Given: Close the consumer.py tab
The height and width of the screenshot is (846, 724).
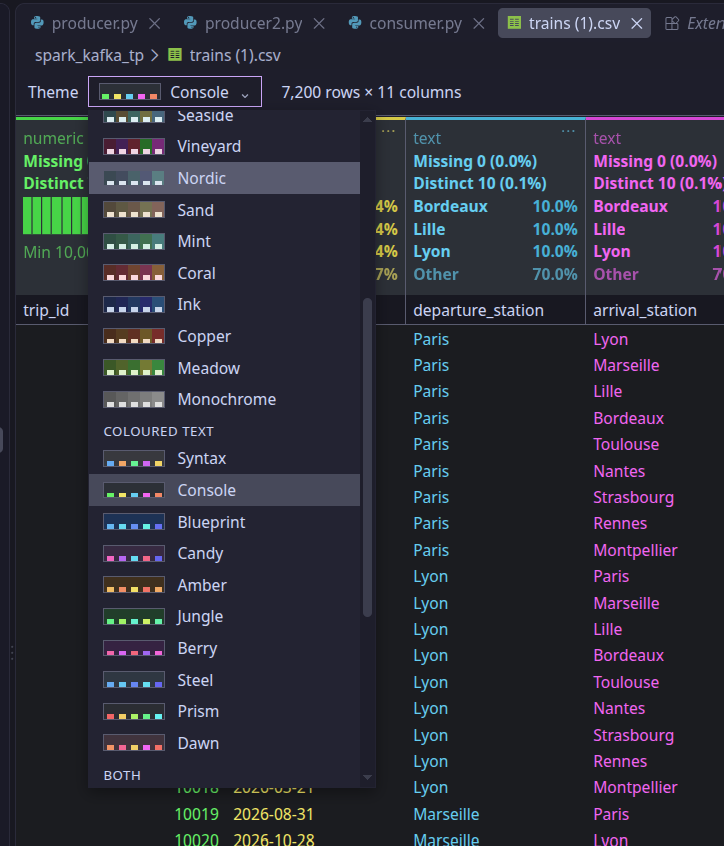Looking at the screenshot, I should click(478, 24).
